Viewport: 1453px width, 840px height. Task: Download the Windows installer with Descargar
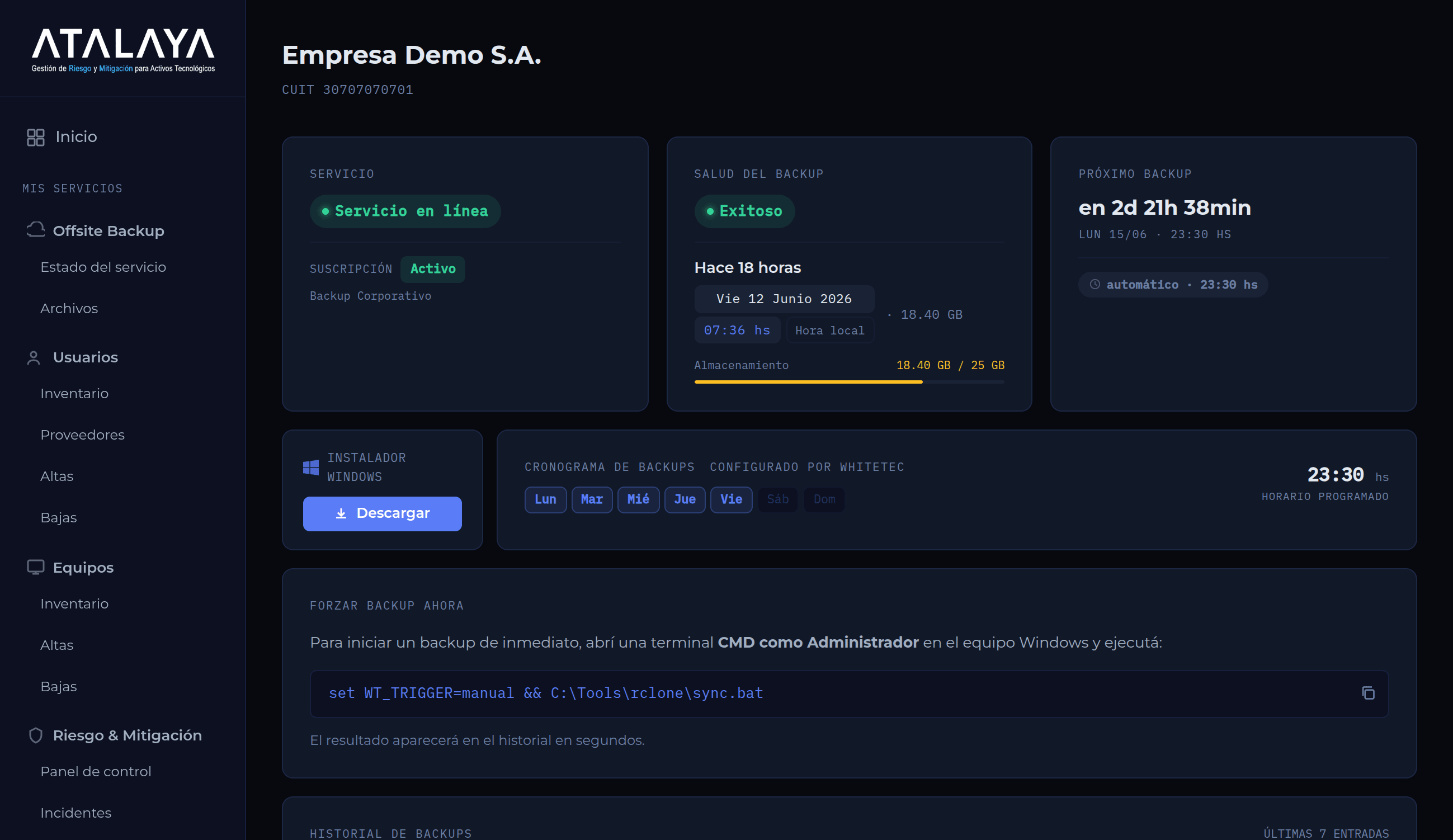click(383, 514)
